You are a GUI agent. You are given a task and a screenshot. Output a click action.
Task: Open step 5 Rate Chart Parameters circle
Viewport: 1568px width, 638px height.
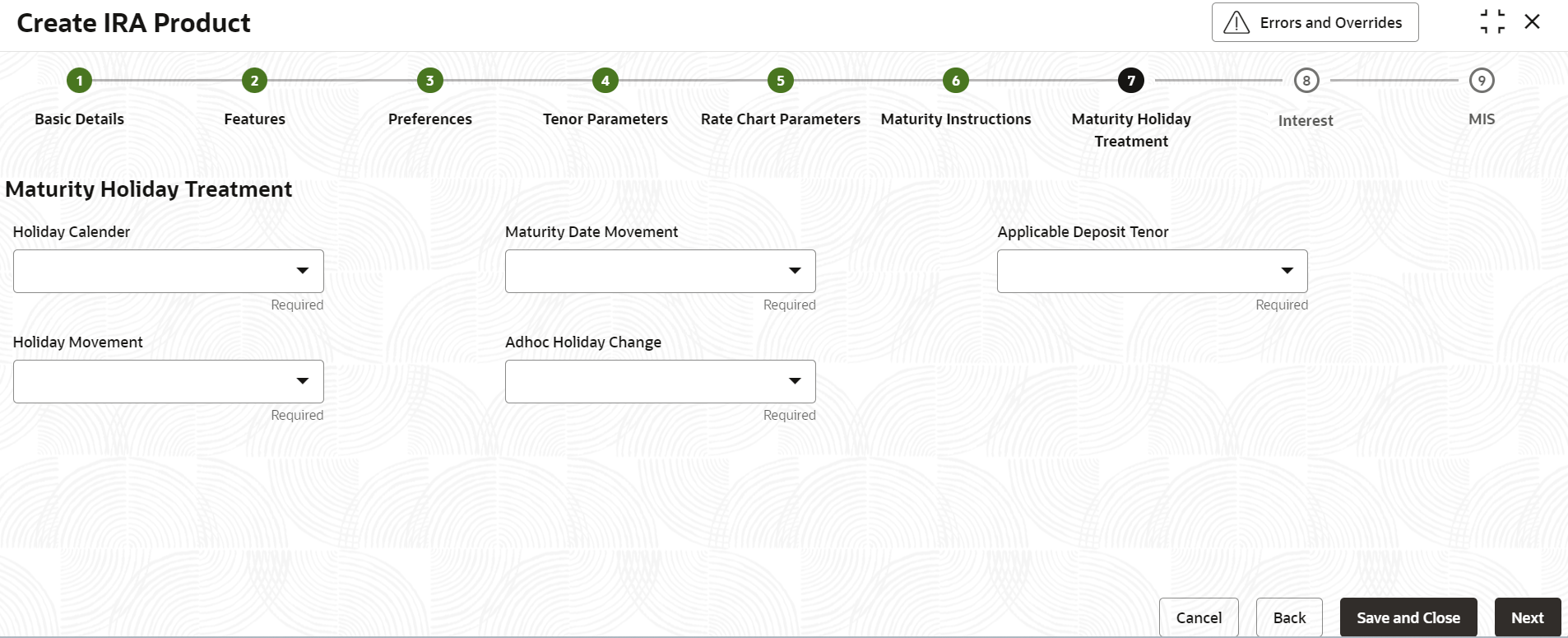[781, 81]
